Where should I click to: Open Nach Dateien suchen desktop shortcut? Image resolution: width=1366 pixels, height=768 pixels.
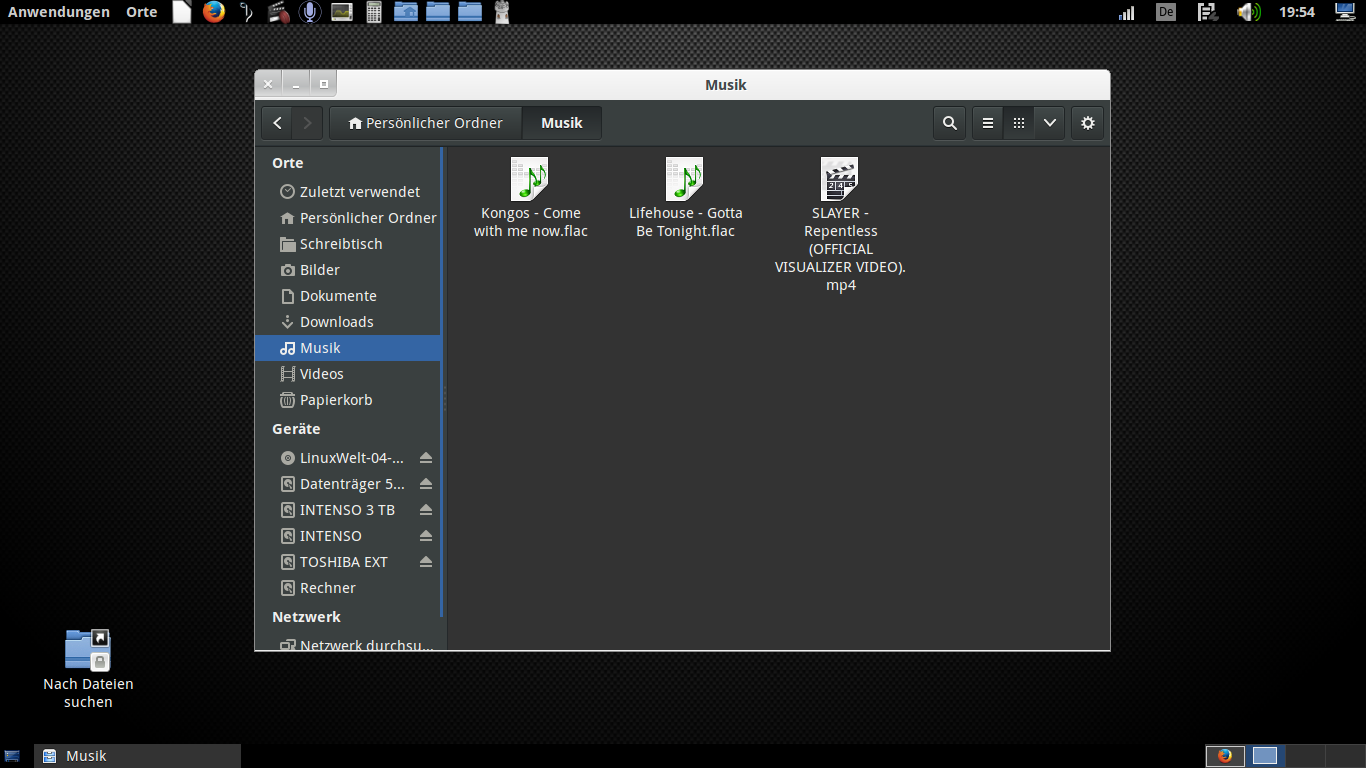pos(88,668)
